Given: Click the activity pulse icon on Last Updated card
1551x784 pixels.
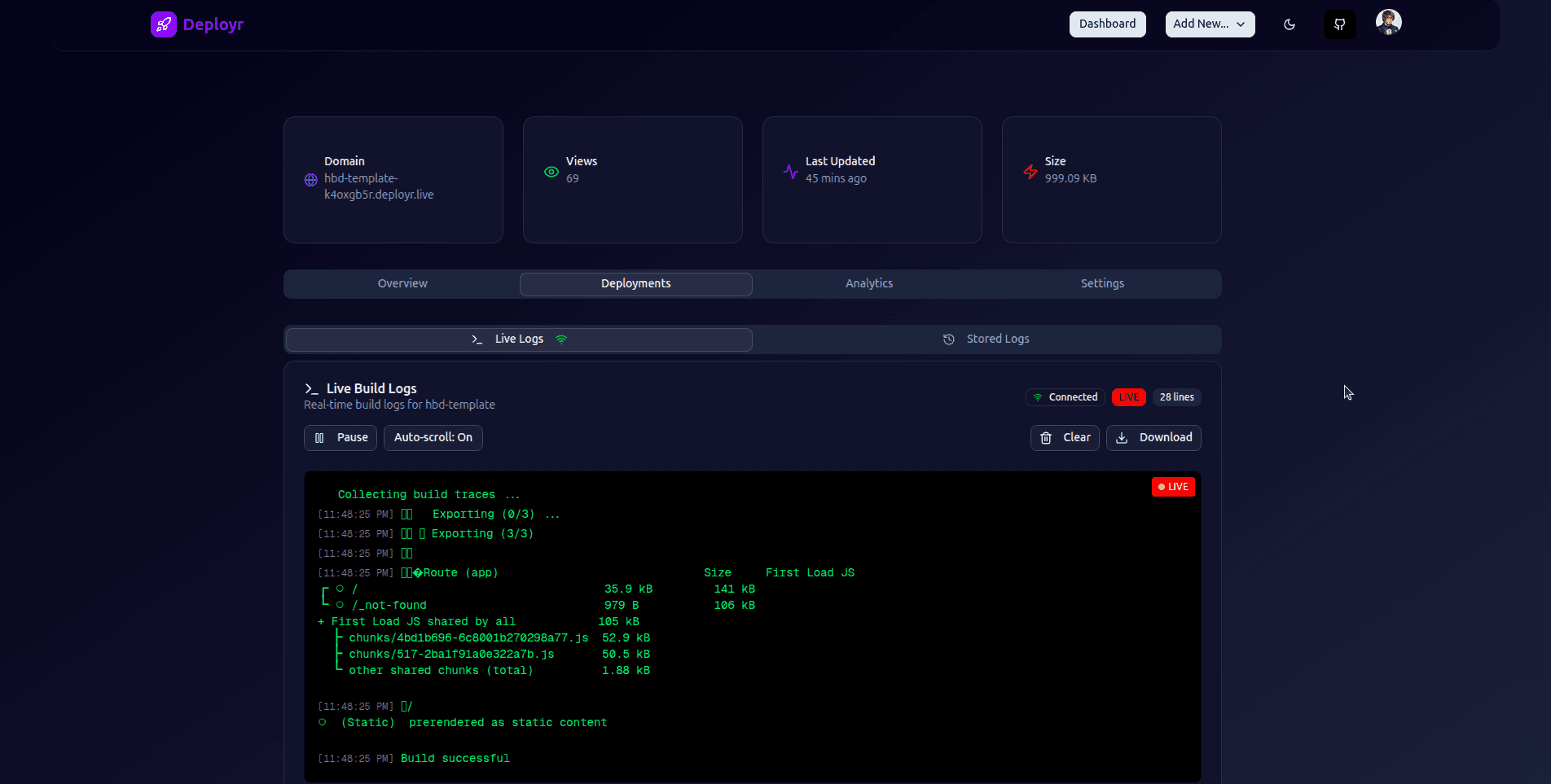Looking at the screenshot, I should (x=789, y=172).
